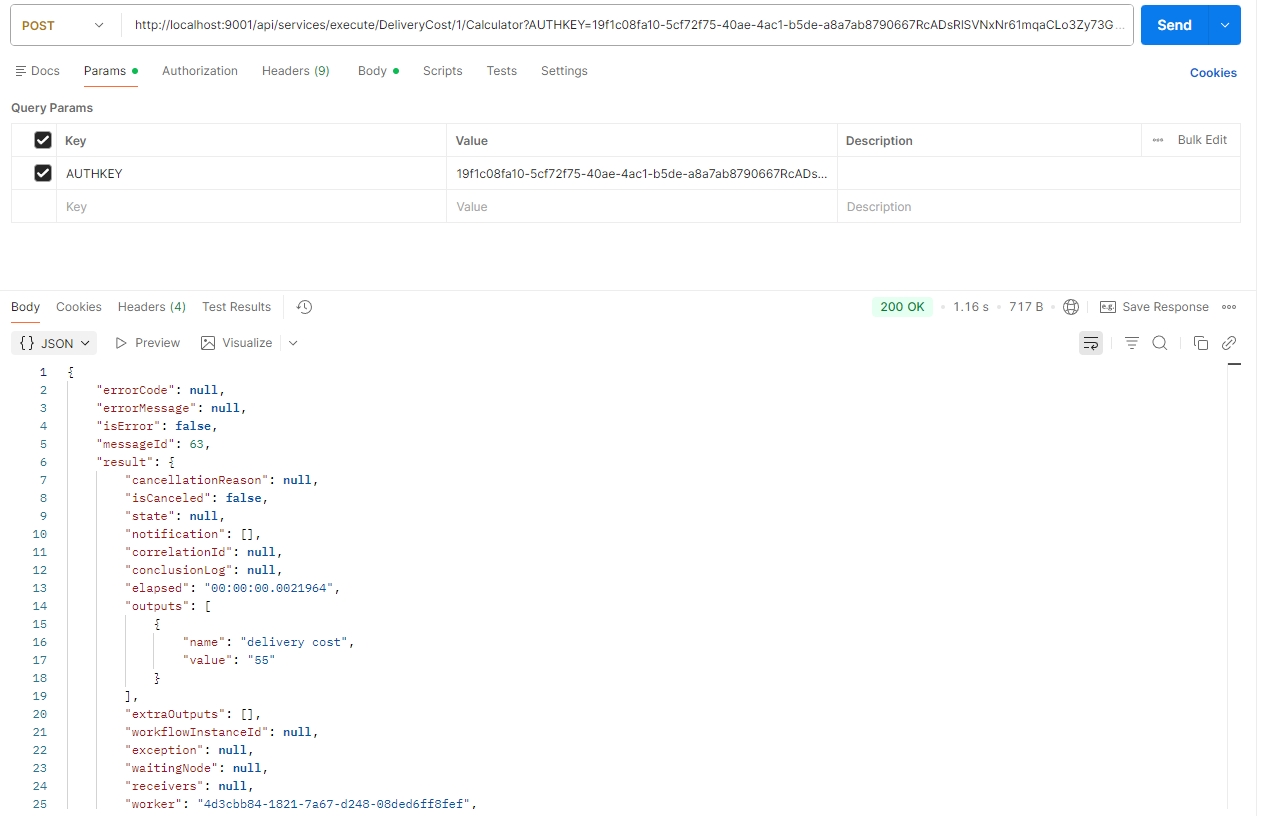Image resolution: width=1270 pixels, height=816 pixels.
Task: Uncheck the AUTHKEY parameter checkbox
Action: point(43,173)
